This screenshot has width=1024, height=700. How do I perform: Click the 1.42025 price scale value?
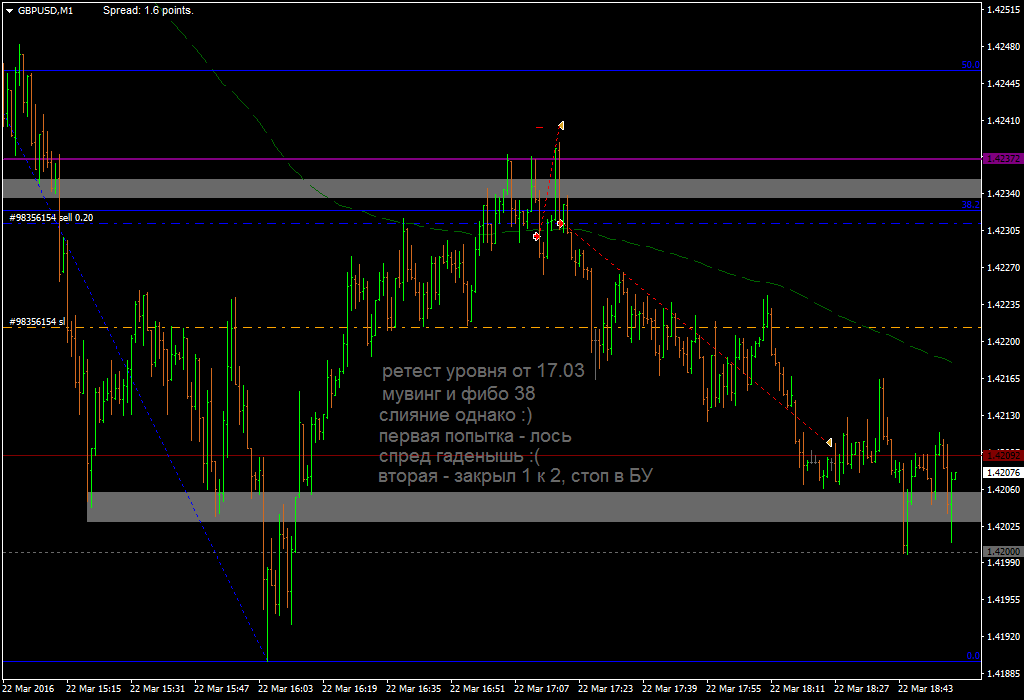(x=1003, y=526)
